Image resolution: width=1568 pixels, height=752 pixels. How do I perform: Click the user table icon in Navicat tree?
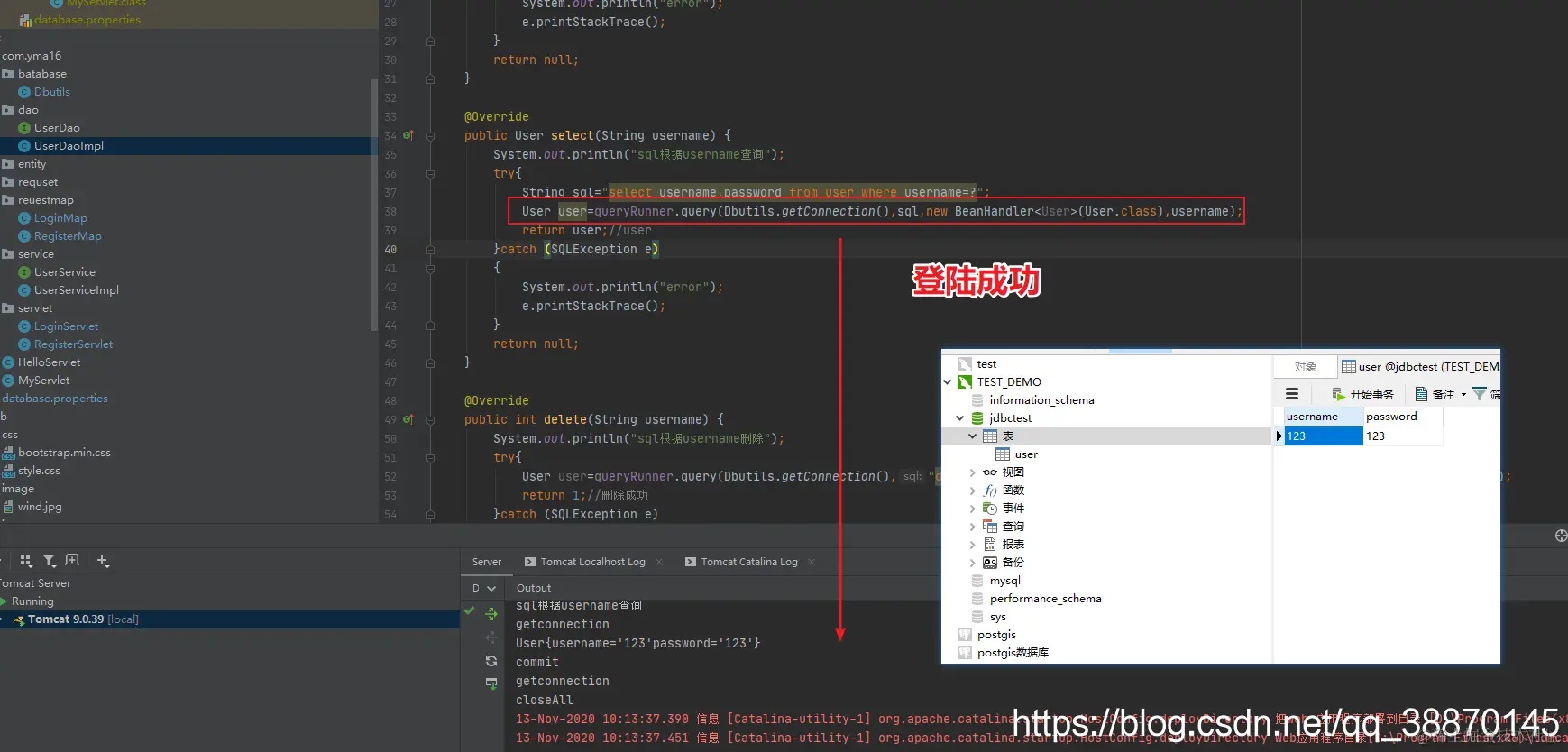(x=1003, y=454)
